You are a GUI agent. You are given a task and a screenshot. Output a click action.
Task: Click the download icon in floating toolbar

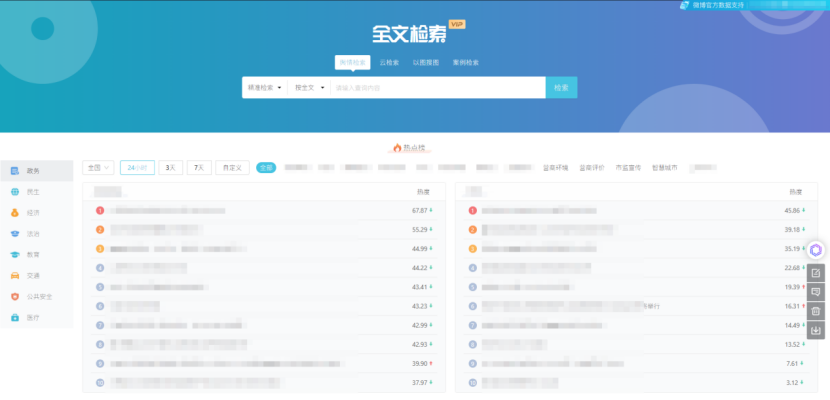(x=816, y=330)
